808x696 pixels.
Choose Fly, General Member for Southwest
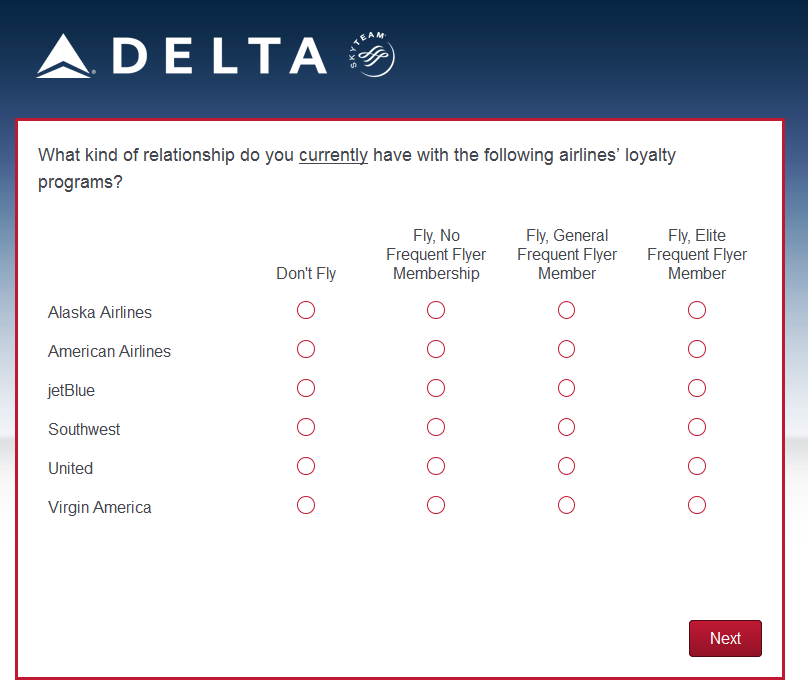(x=566, y=427)
